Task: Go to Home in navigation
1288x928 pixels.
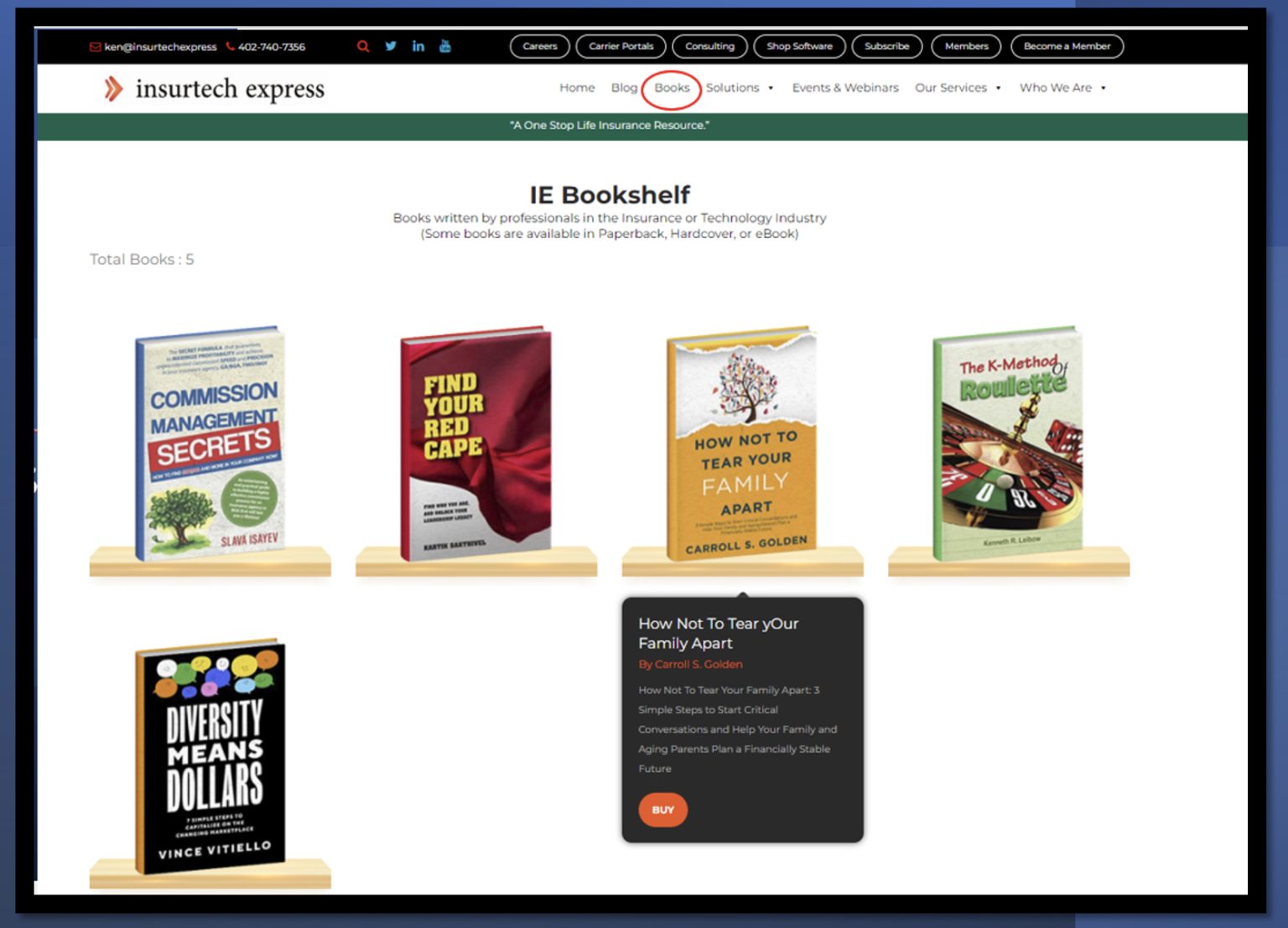Action: tap(577, 87)
